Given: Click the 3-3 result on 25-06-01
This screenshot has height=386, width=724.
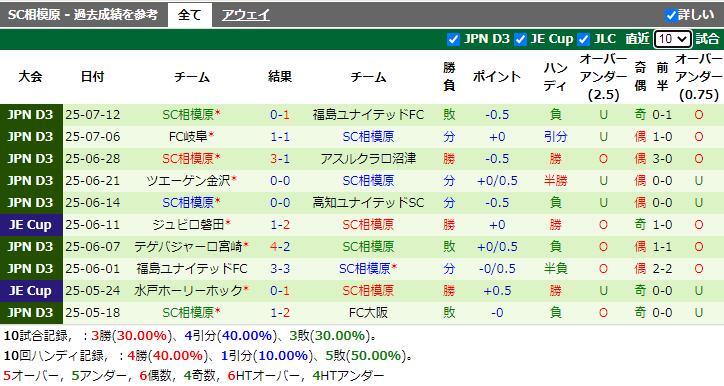Looking at the screenshot, I should pos(280,269).
